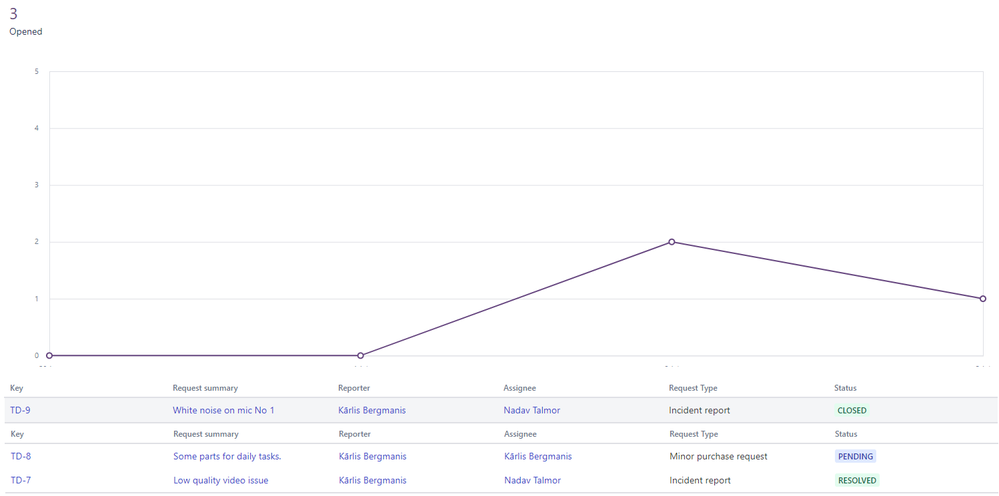Select zero-value data point on the y-axis line
Screen dimensions: 999x496
pos(49,355)
